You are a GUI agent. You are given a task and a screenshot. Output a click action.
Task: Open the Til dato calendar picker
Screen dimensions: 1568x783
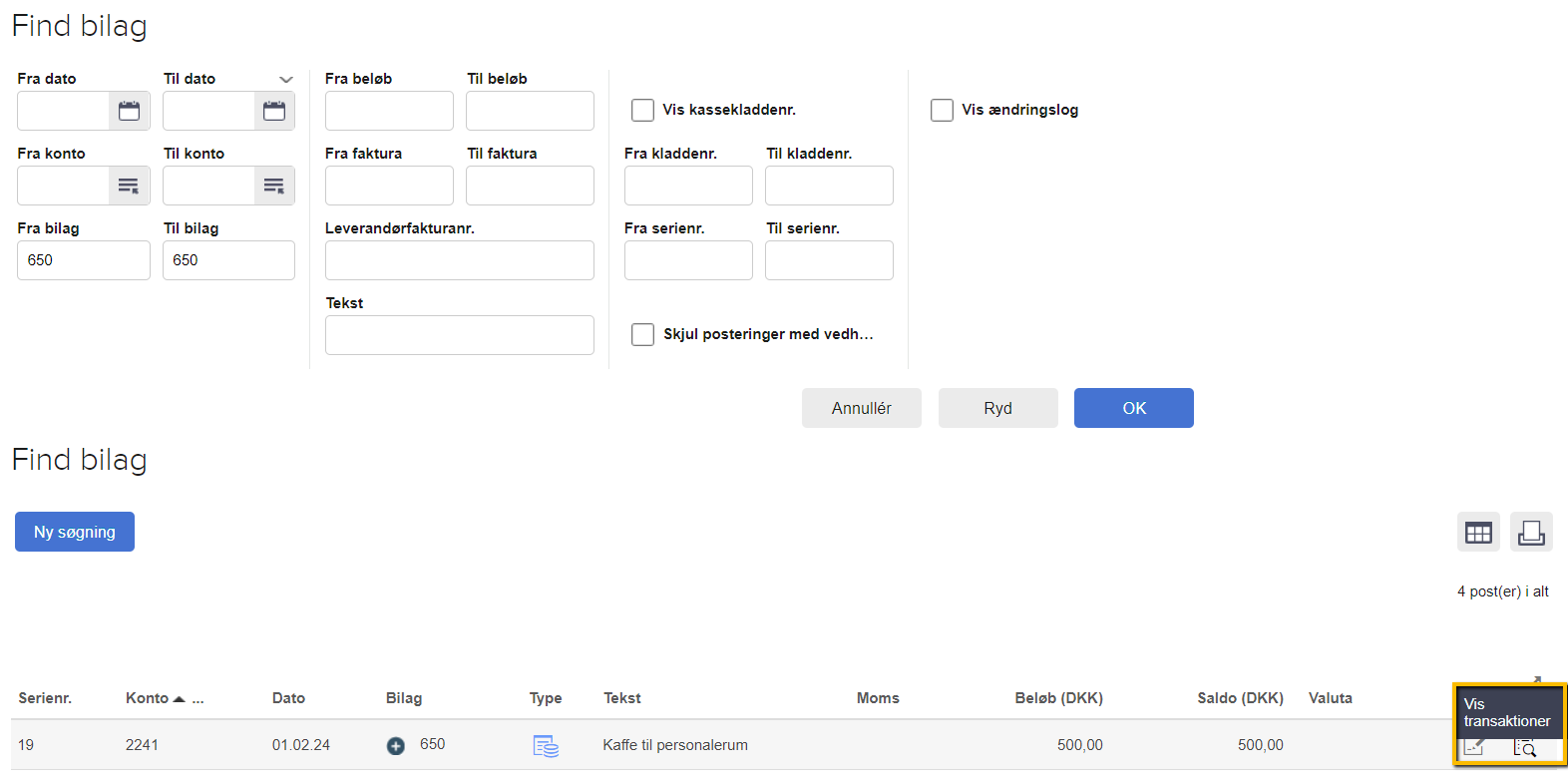pyautogui.click(x=274, y=111)
